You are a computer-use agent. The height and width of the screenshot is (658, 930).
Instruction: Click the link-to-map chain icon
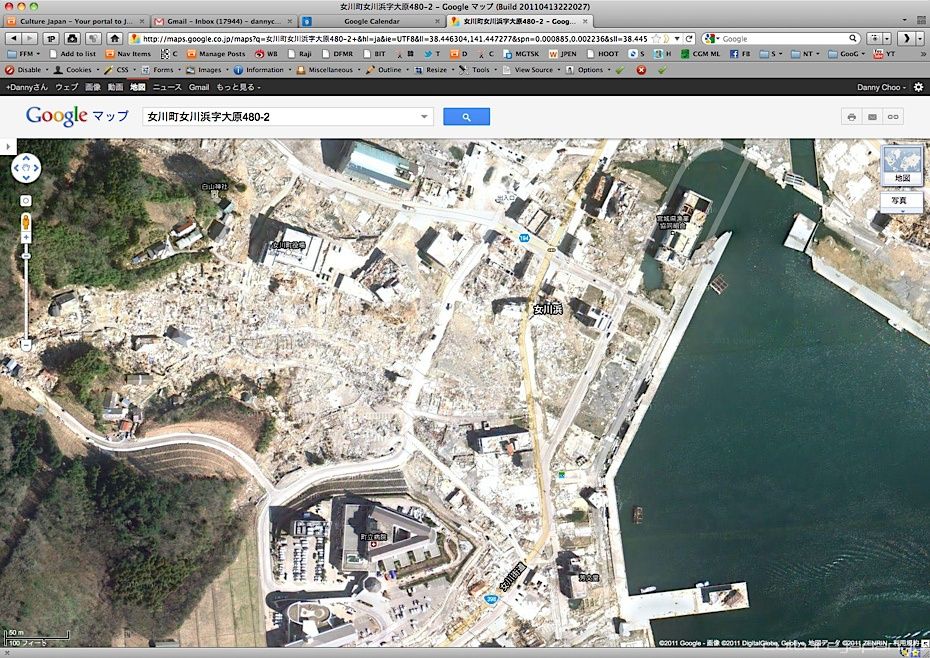click(x=893, y=117)
